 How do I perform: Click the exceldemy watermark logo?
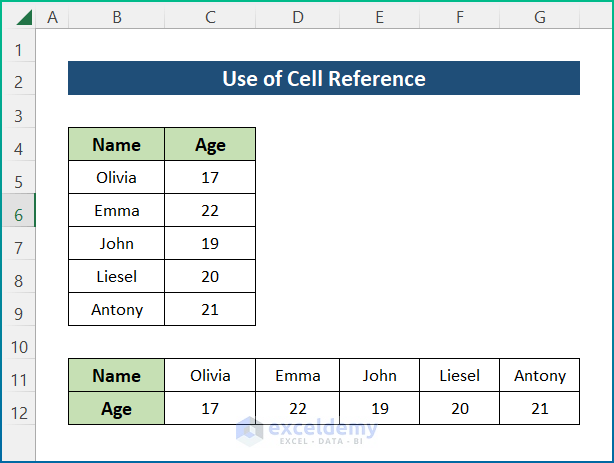pos(308,430)
